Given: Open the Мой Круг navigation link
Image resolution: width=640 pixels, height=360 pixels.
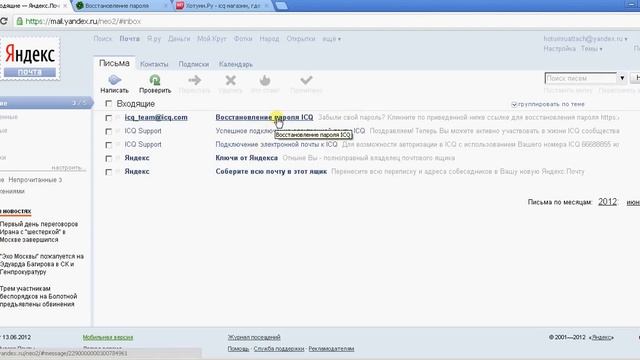Looking at the screenshot, I should click(x=211, y=39).
